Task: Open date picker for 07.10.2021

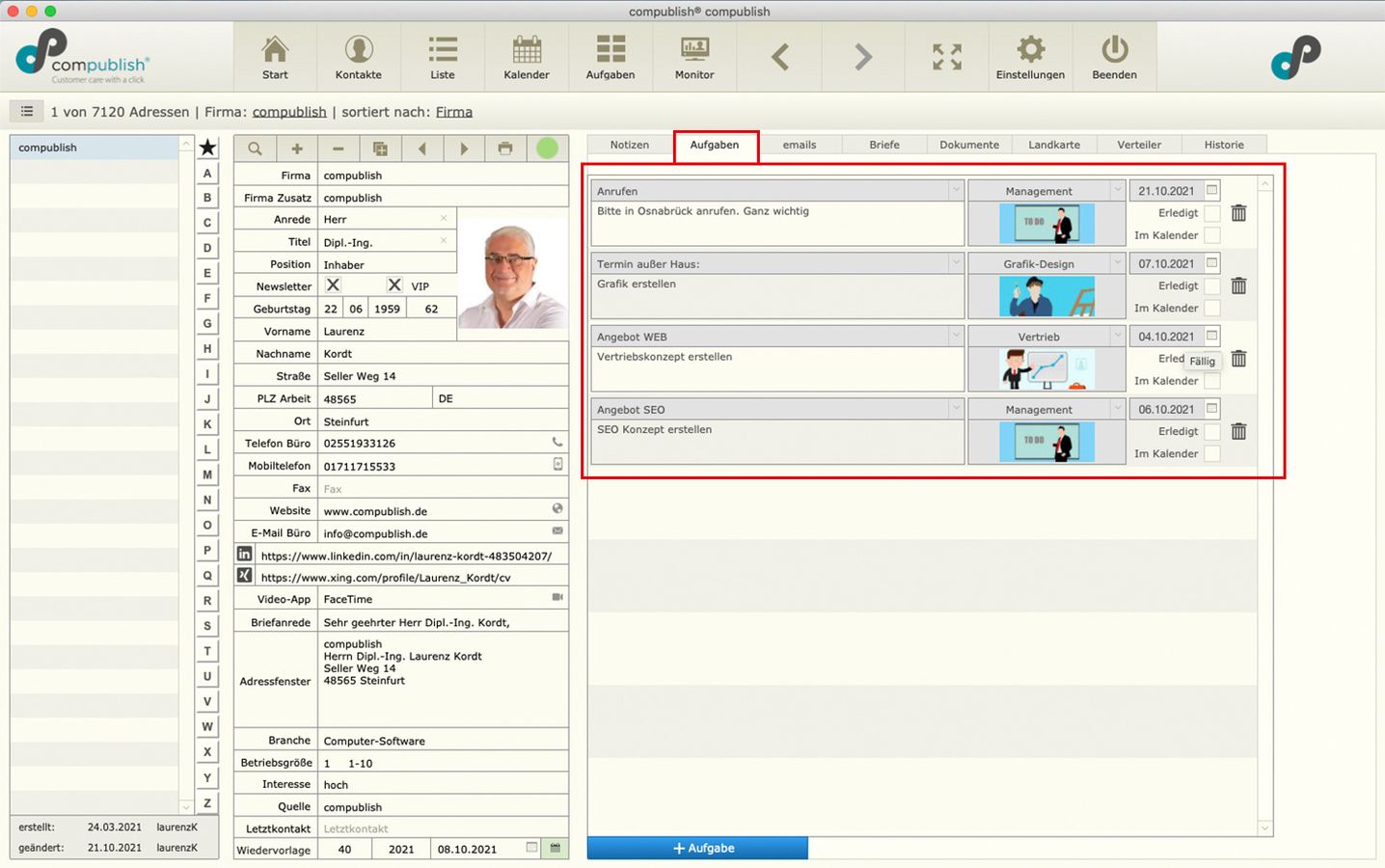Action: tap(1212, 262)
